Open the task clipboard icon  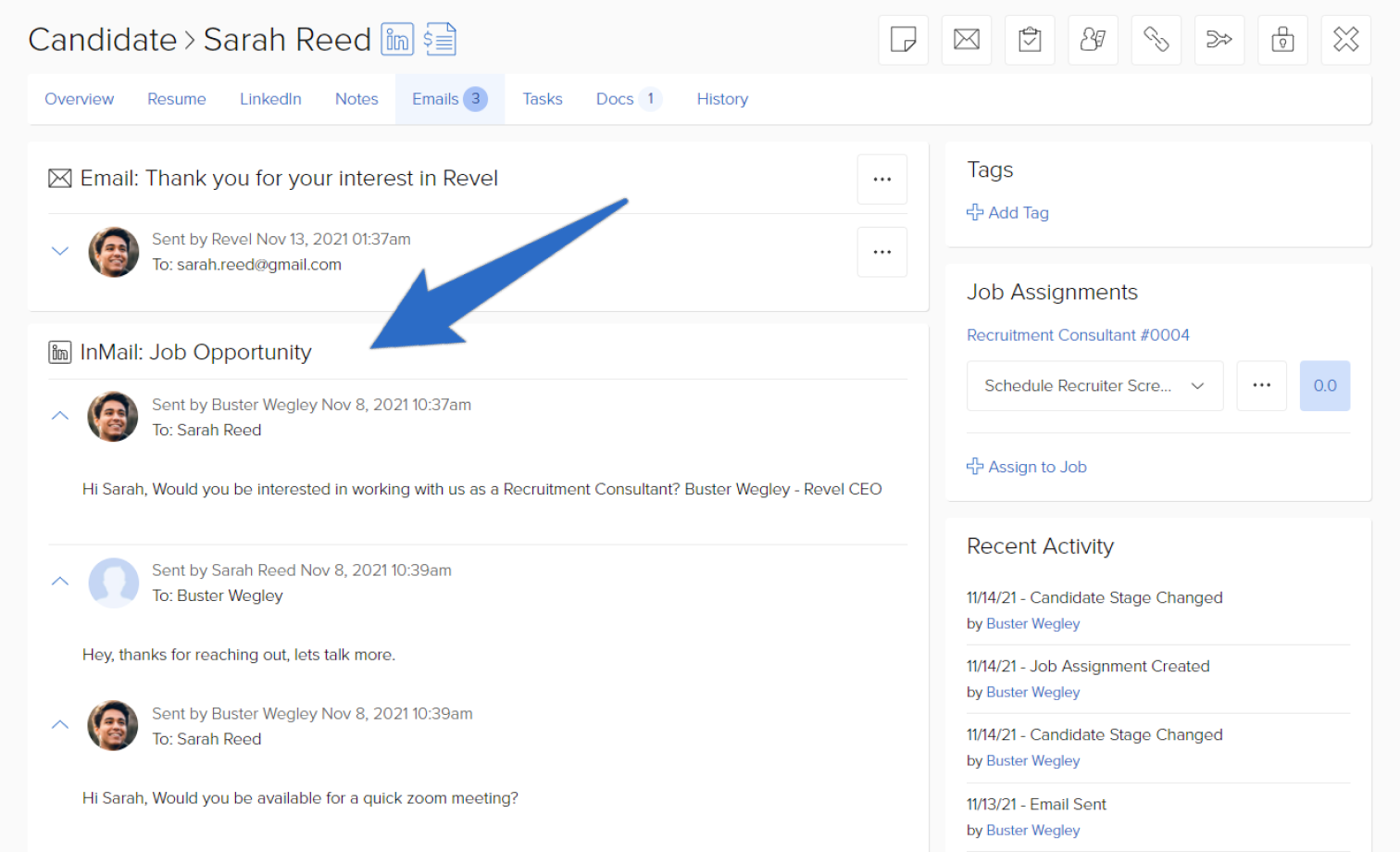[x=1029, y=40]
